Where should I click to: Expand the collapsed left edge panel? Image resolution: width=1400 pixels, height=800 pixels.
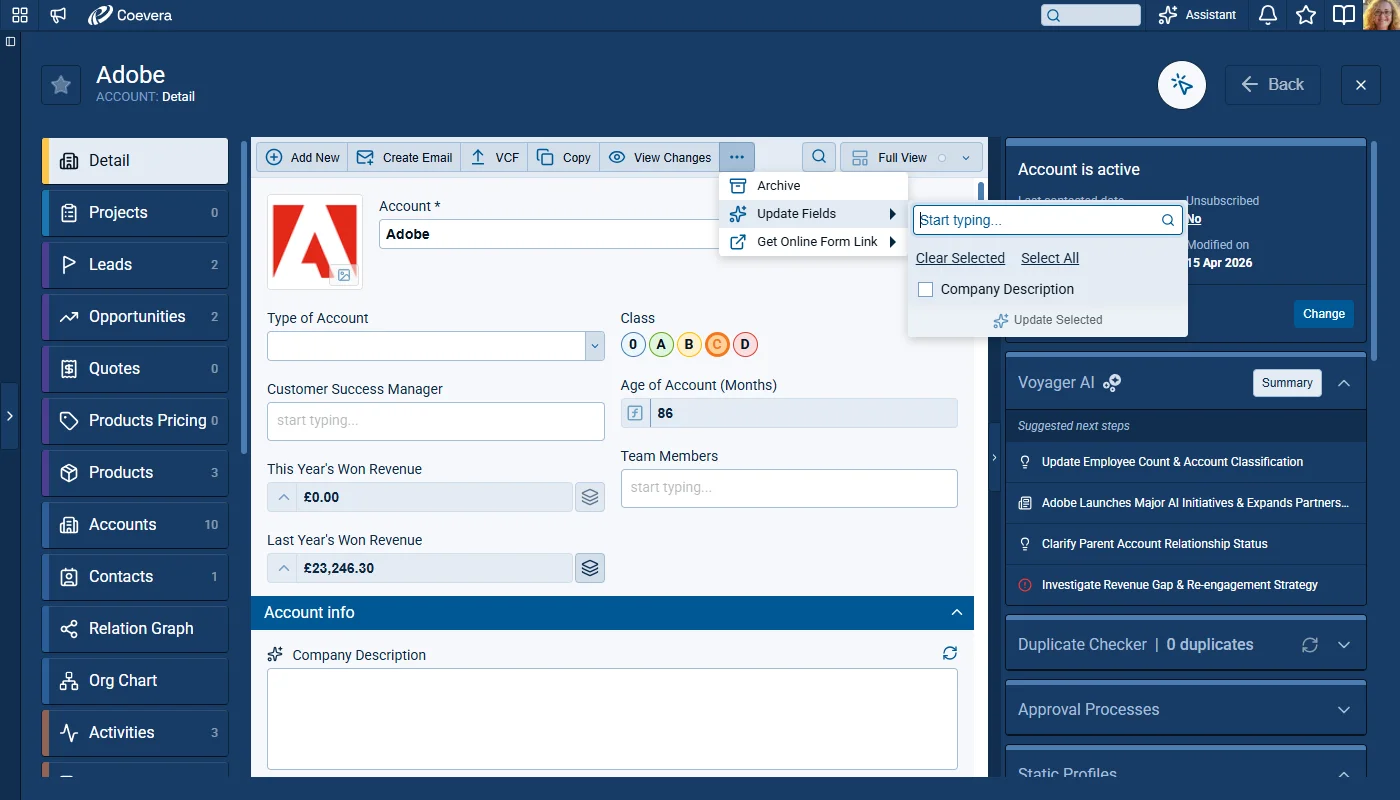(9, 415)
